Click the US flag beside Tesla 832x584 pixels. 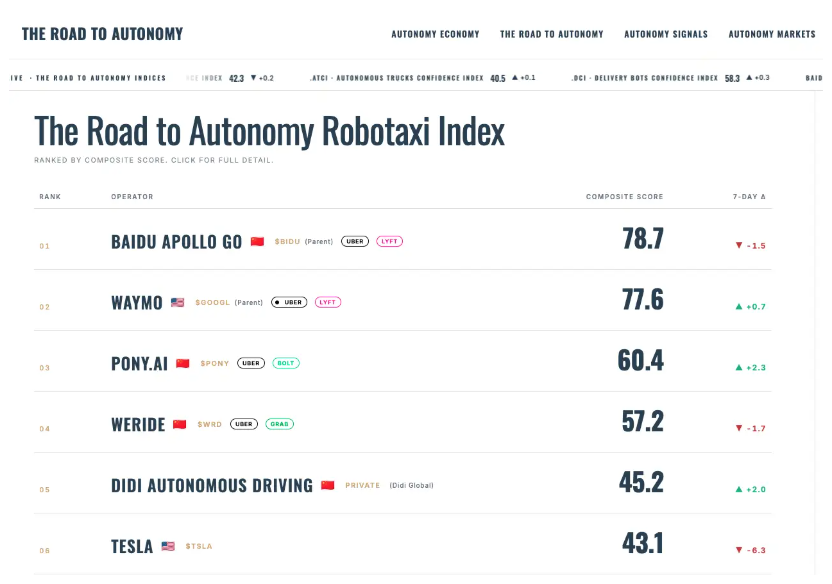[168, 546]
